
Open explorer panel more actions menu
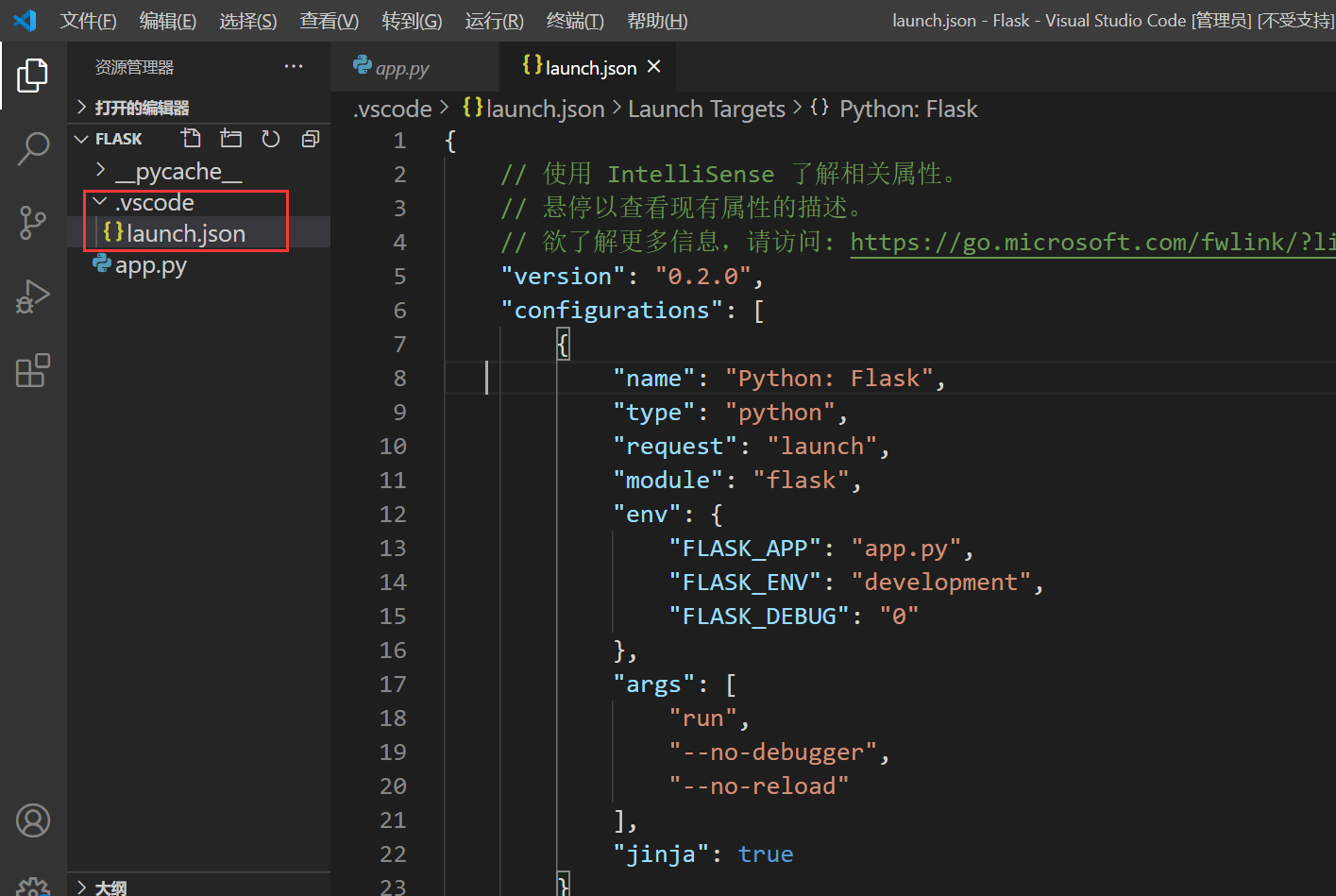294,66
